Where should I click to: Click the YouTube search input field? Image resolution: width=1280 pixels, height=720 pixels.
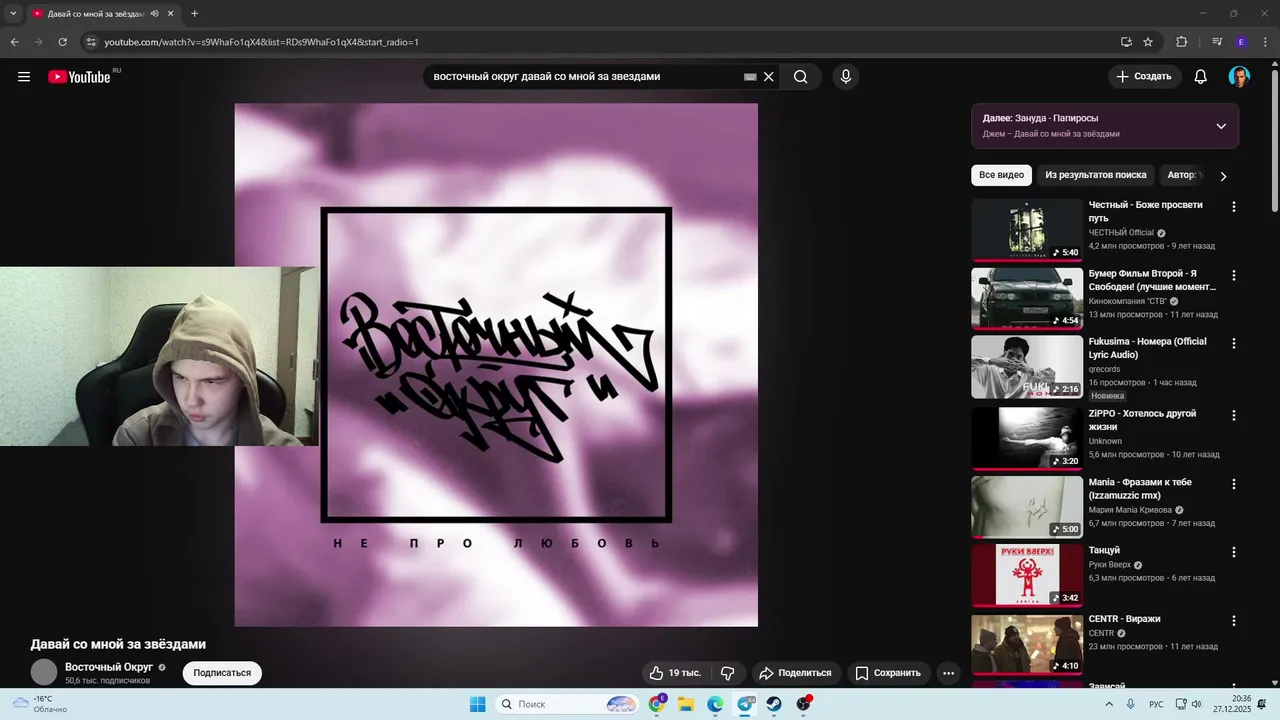pyautogui.click(x=585, y=77)
